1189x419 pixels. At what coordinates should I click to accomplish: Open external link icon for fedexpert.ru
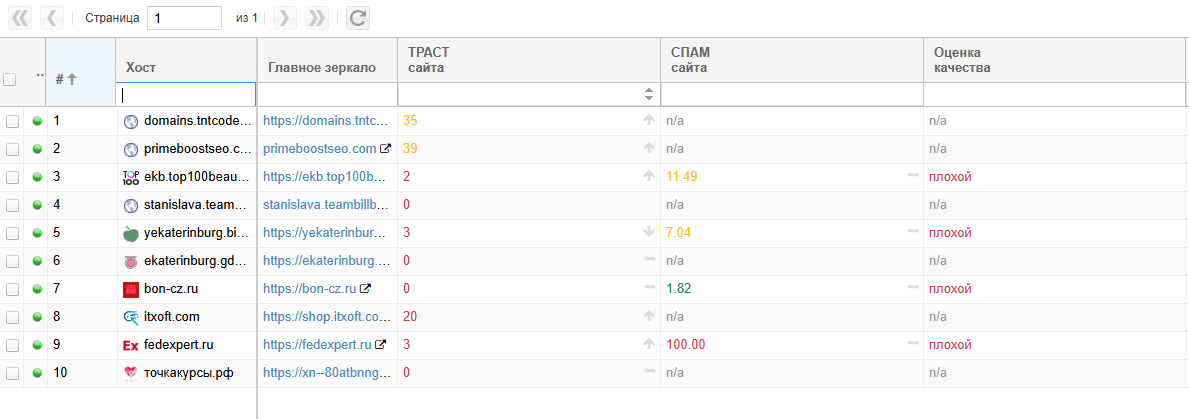(x=380, y=345)
